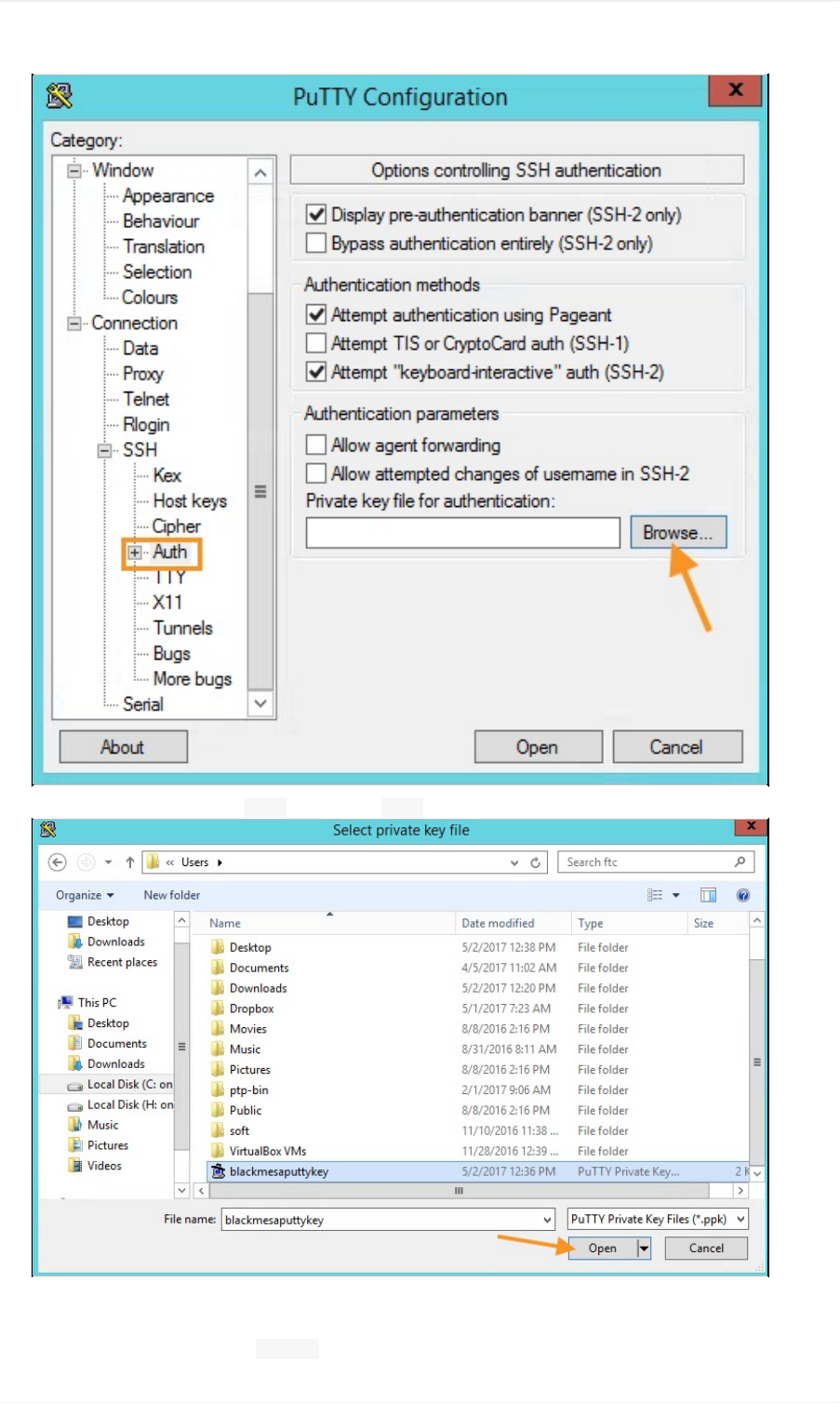Image resolution: width=840 pixels, height=1403 pixels.
Task: Sort by the Date modified column header
Action: click(498, 923)
